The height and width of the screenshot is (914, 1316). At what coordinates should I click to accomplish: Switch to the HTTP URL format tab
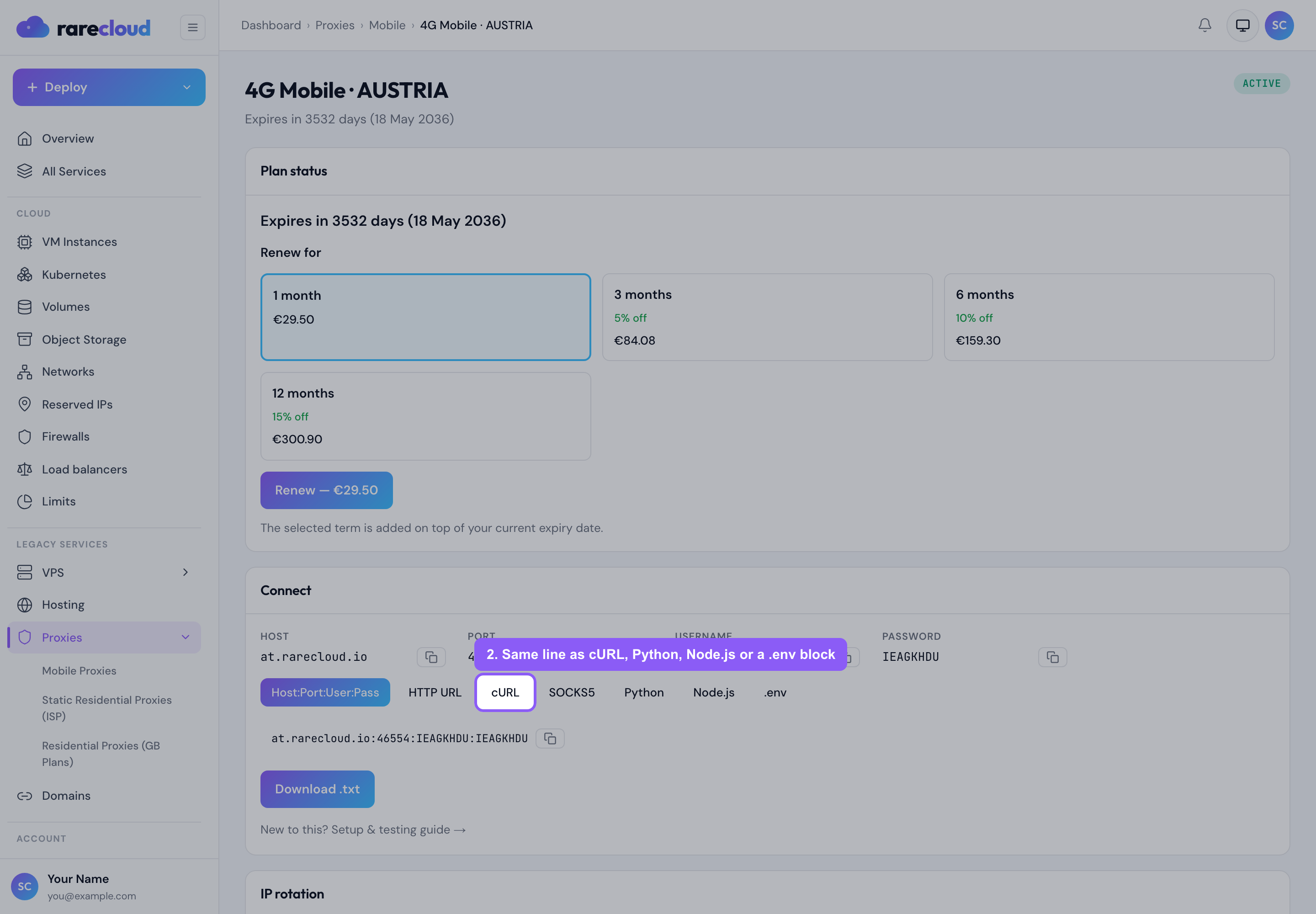(435, 692)
